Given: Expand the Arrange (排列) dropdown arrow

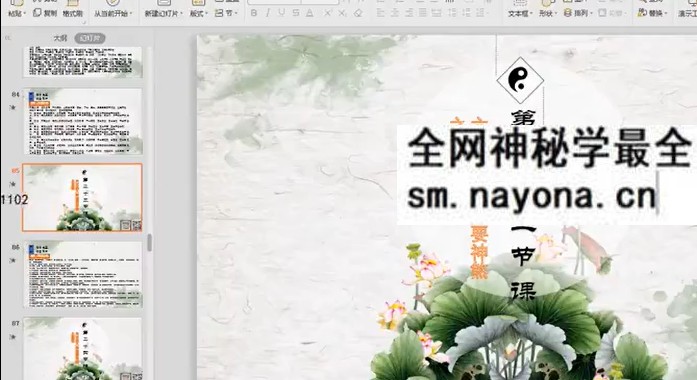Looking at the screenshot, I should pyautogui.click(x=592, y=14).
